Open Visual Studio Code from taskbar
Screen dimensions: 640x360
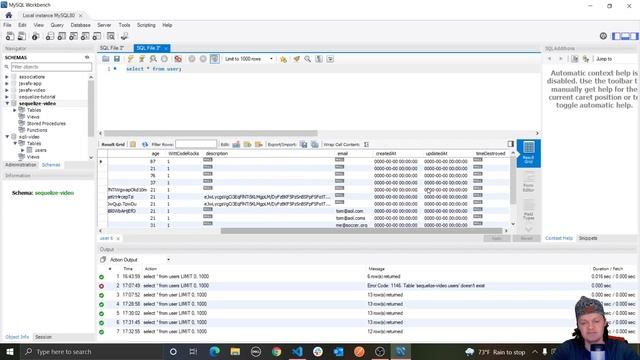[x=297, y=351]
